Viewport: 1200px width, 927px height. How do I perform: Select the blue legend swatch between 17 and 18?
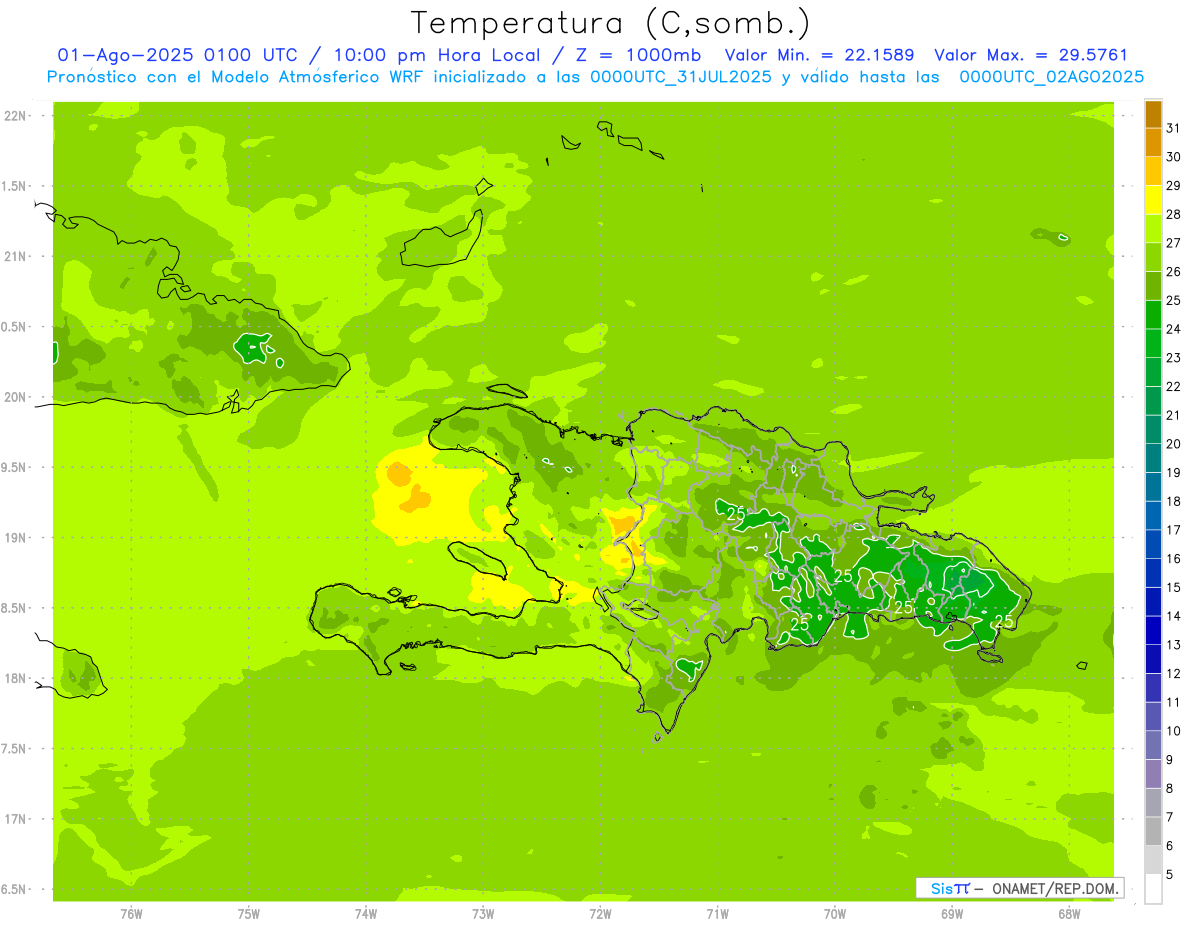pyautogui.click(x=1153, y=515)
